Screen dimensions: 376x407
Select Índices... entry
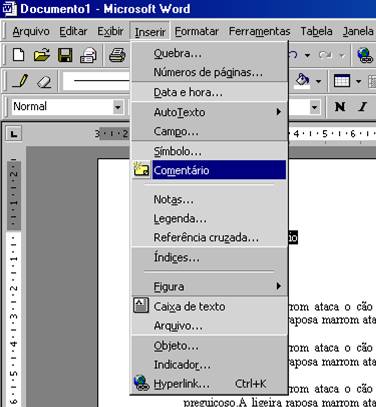[209, 257]
